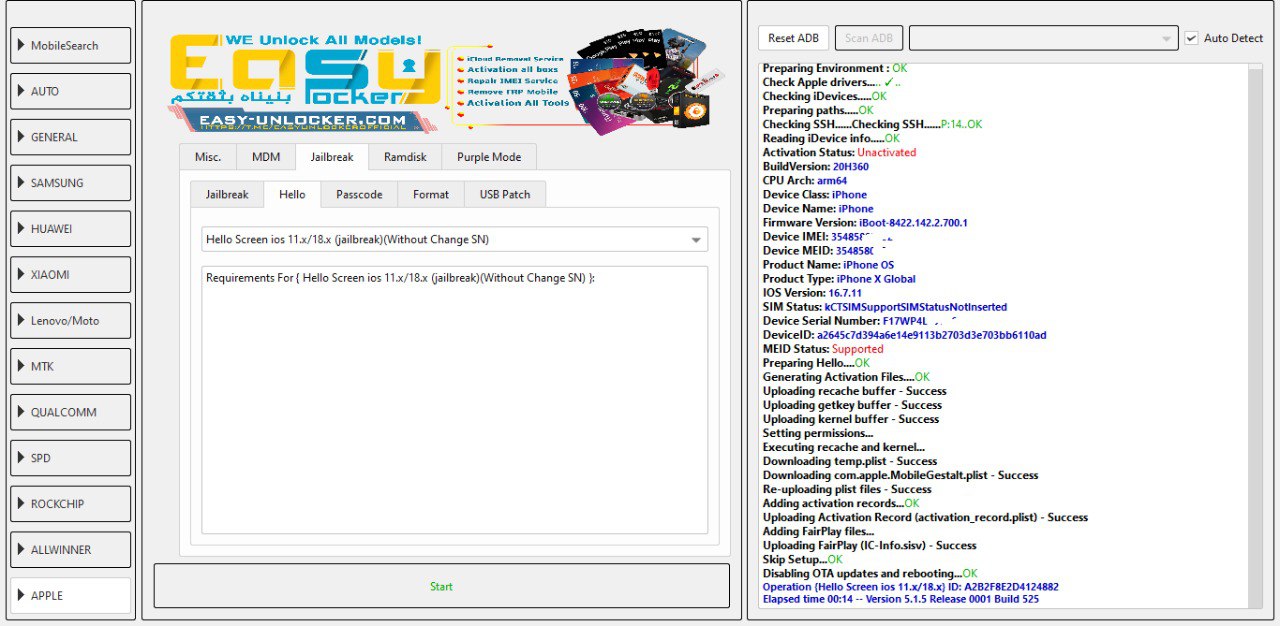Viewport: 1280px width, 626px height.
Task: Click the 'Uploading recache buffer - Success' line
Action: pos(854,391)
